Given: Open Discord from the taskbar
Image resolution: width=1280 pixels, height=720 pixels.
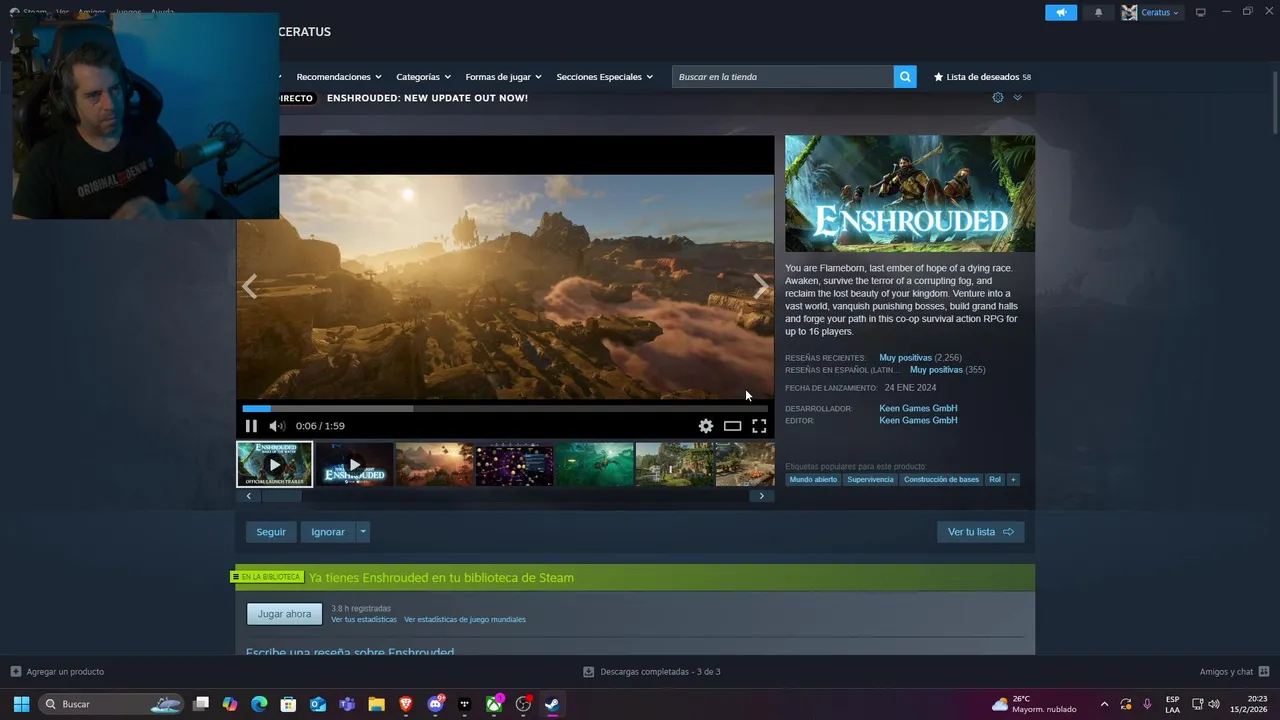Looking at the screenshot, I should click(x=435, y=704).
